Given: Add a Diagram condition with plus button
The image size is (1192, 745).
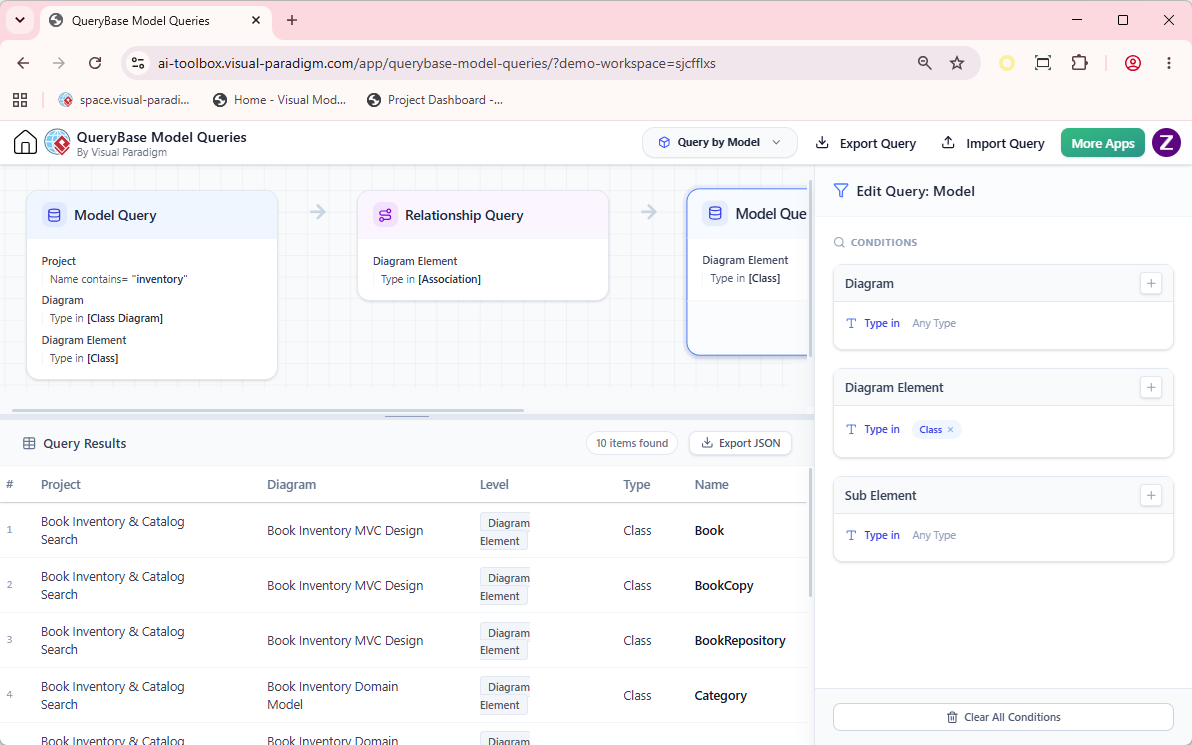Looking at the screenshot, I should coord(1151,284).
